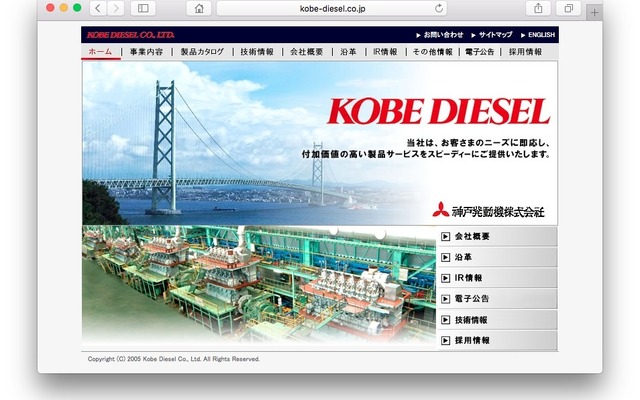Open the 製品カタログ navigation item
Screen dimensions: 640x400
pos(202,52)
